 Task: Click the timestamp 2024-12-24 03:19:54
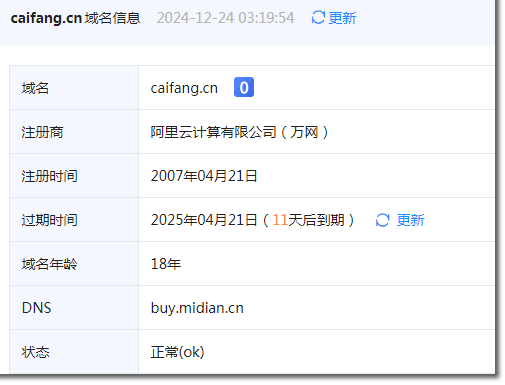tap(225, 18)
